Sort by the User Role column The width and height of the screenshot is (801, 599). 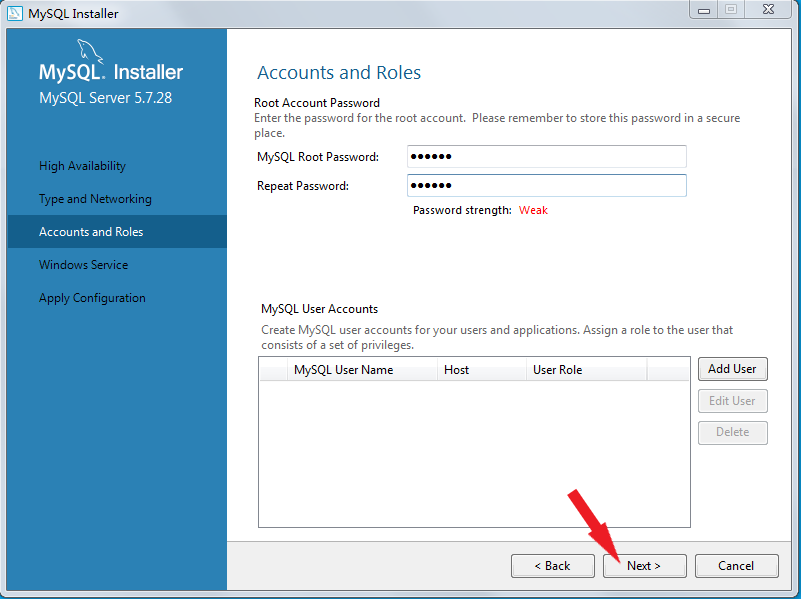point(586,370)
